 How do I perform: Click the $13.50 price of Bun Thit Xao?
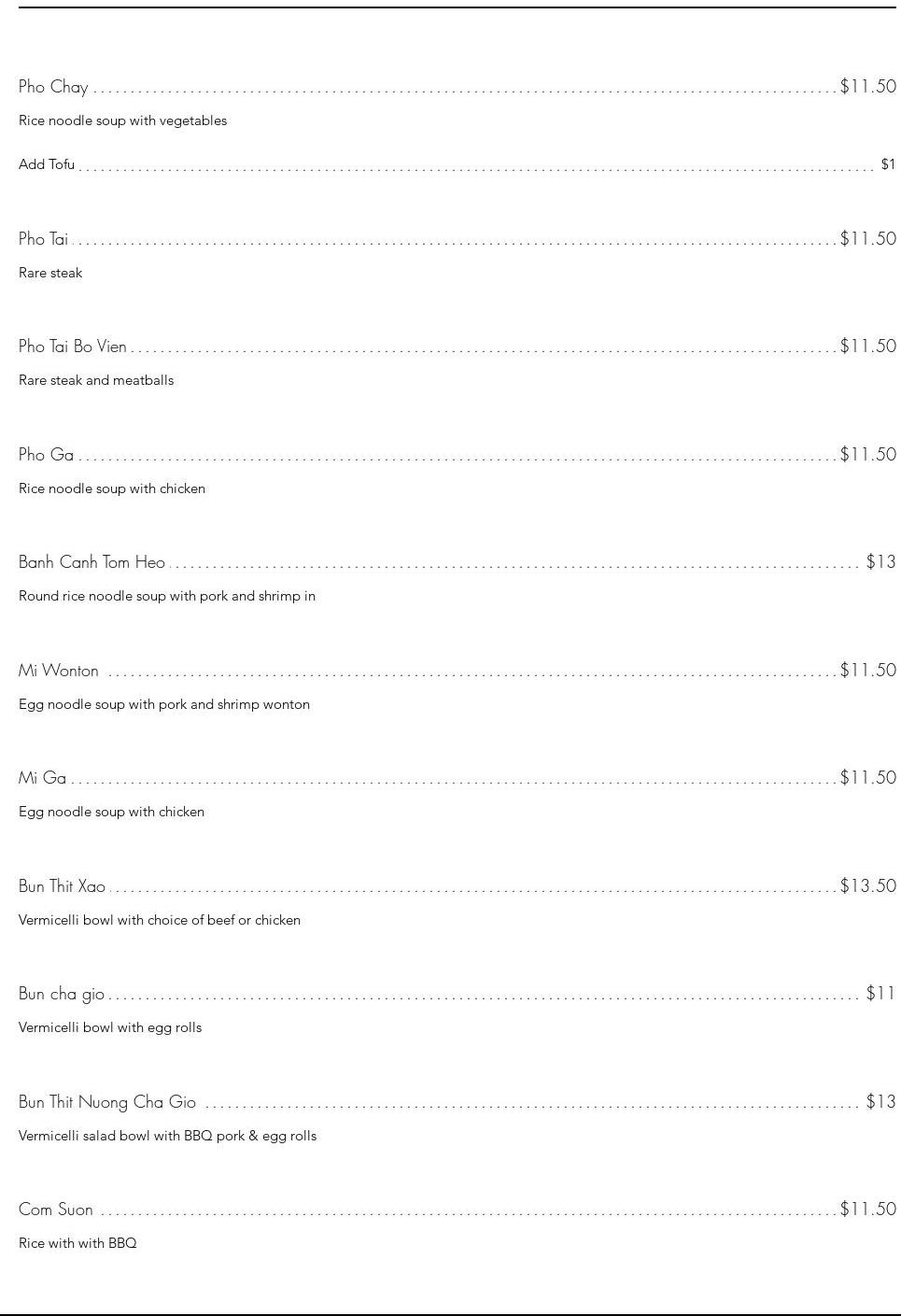coord(867,885)
